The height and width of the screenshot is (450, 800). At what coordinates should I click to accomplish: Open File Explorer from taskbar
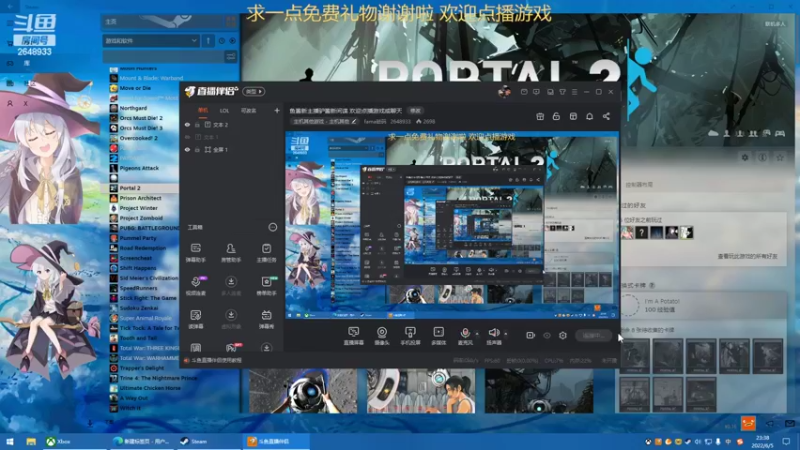pyautogui.click(x=31, y=441)
